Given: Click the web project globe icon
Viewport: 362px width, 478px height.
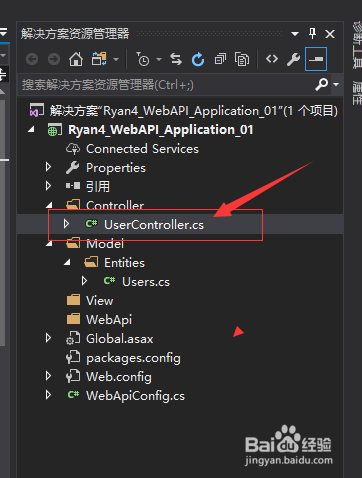Looking at the screenshot, I should (55, 130).
